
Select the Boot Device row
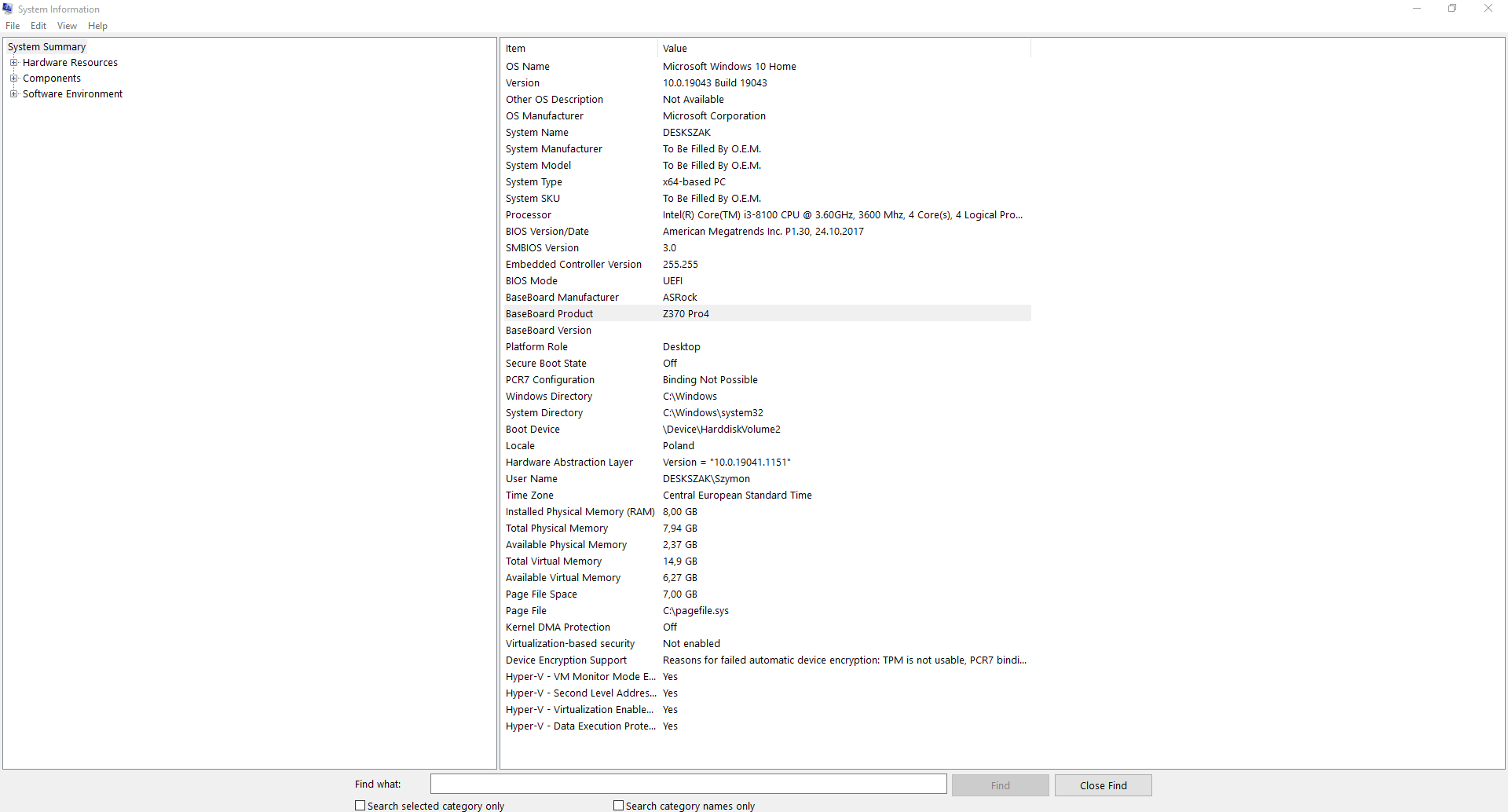[766, 430]
